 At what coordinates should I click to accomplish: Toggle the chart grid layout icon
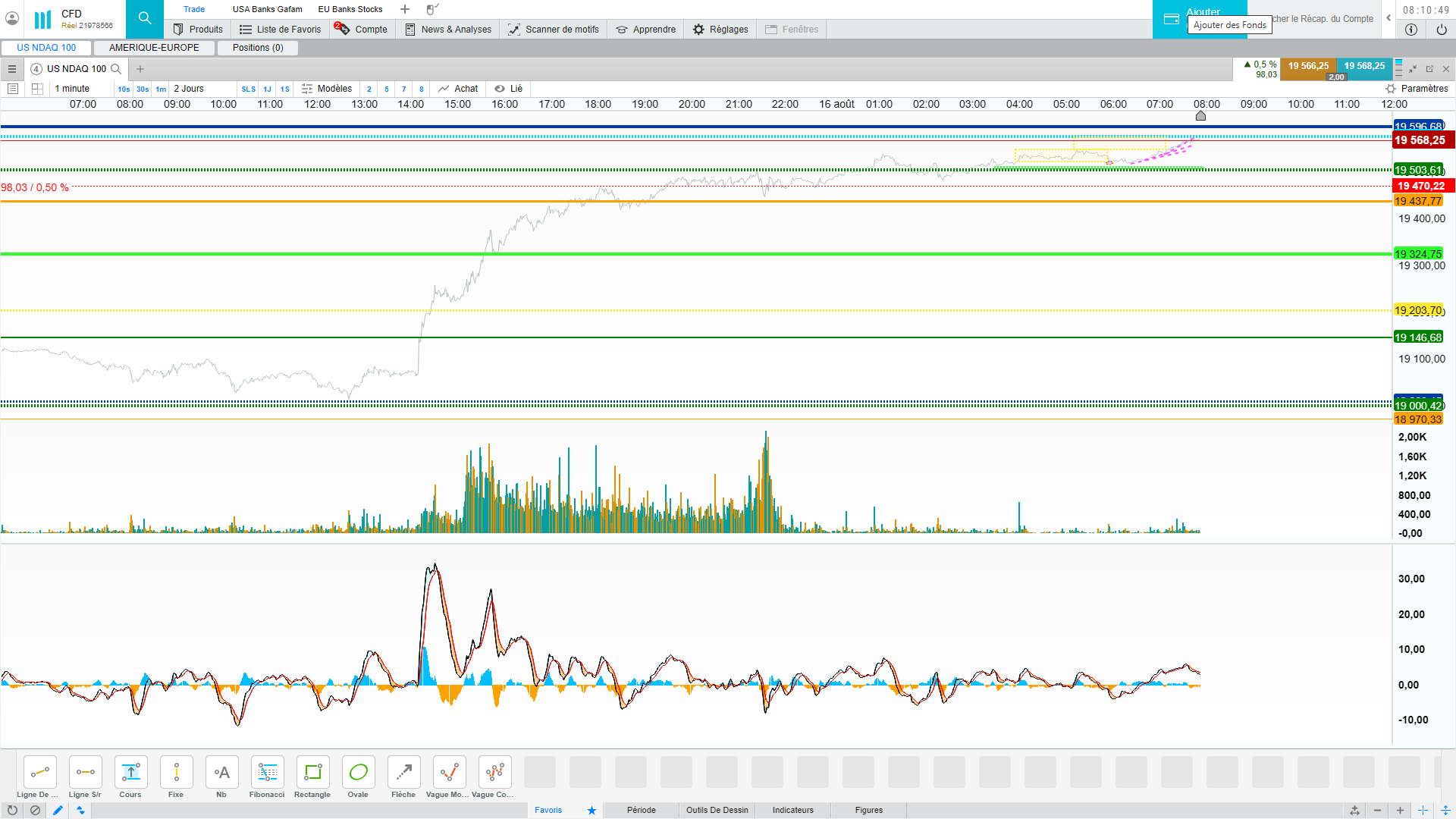[x=37, y=89]
